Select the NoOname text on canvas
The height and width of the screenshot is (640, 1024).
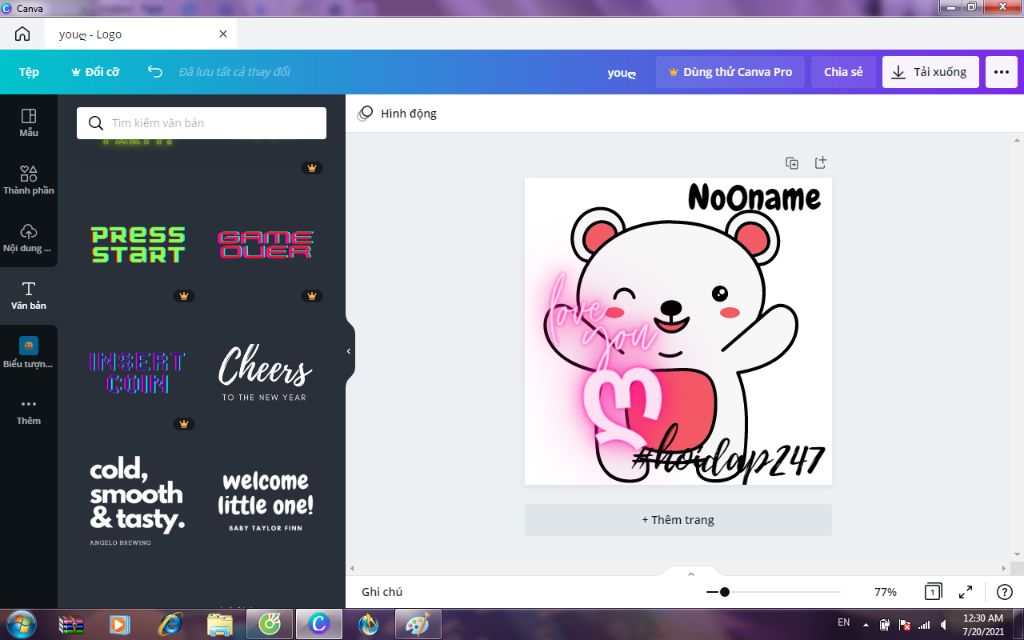754,197
